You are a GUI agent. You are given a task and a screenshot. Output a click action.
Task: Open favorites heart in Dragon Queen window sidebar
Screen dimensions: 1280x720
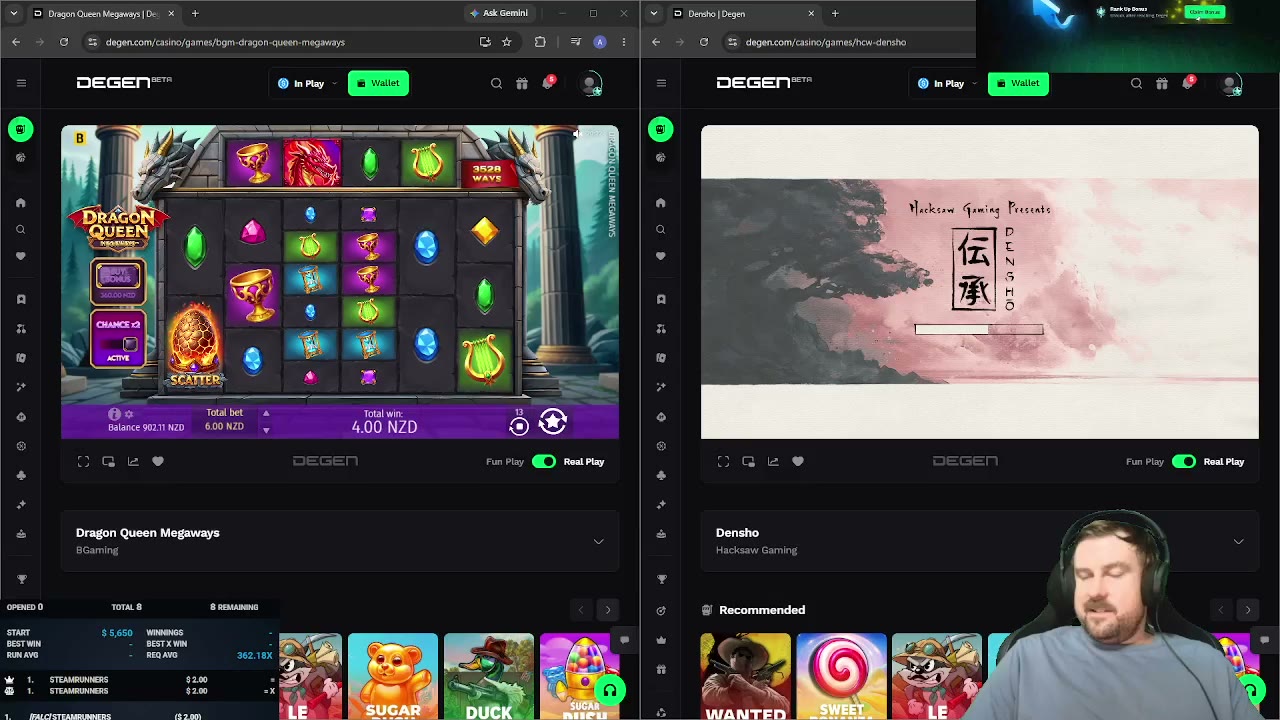point(20,256)
